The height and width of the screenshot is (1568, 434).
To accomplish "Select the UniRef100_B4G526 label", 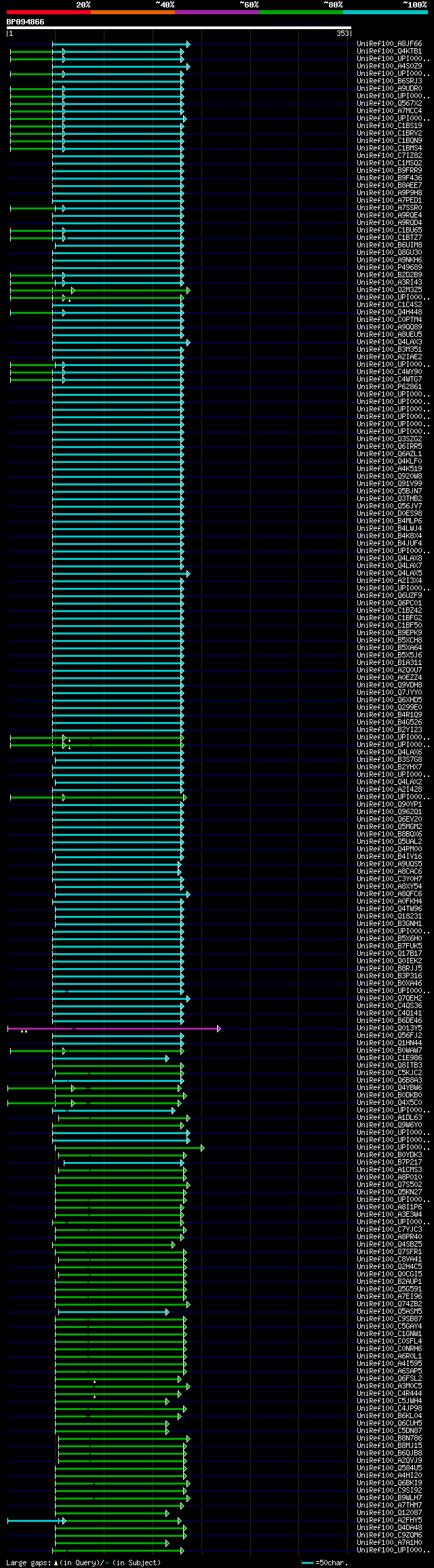I will [x=389, y=723].
